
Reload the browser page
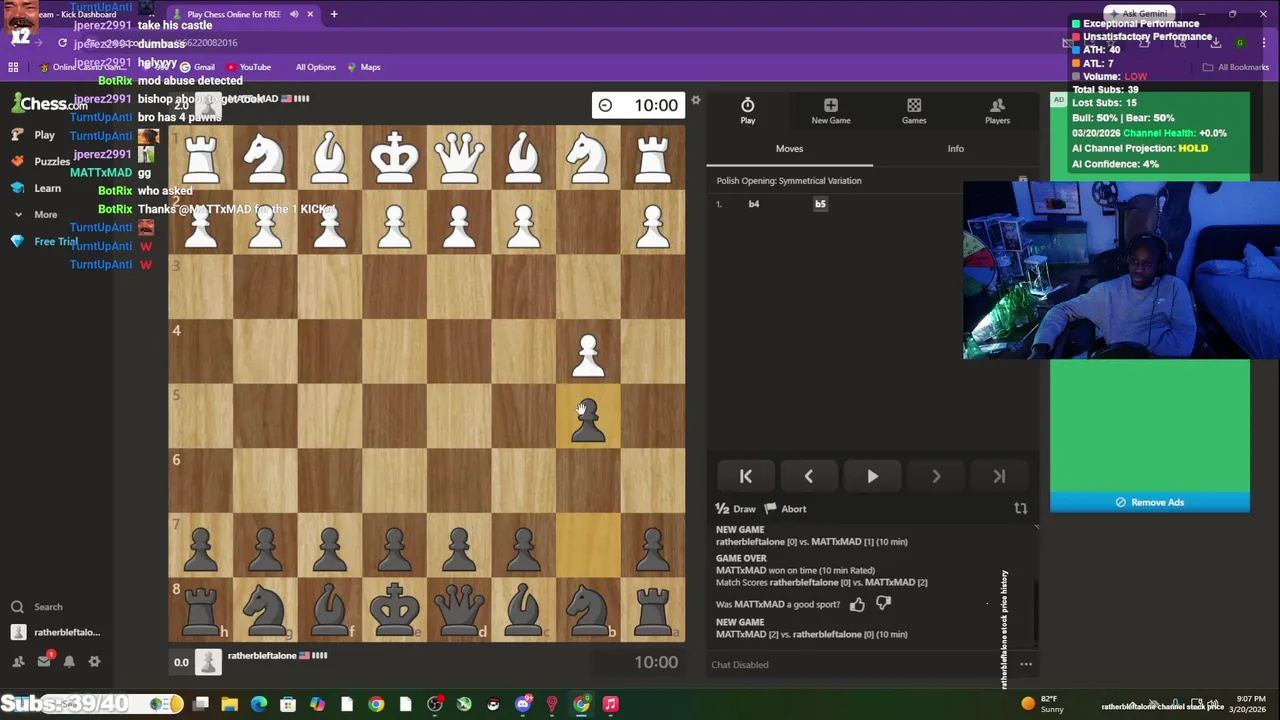pos(62,43)
